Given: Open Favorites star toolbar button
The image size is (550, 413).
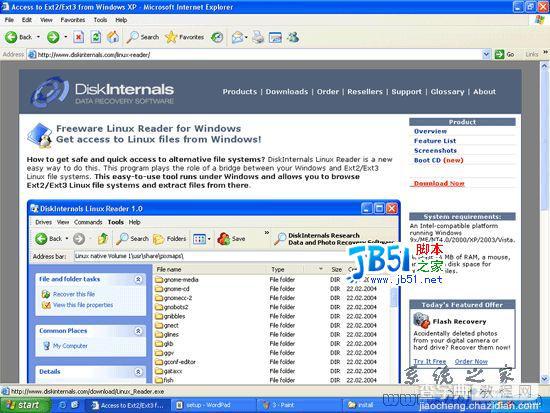Looking at the screenshot, I should pos(185,37).
